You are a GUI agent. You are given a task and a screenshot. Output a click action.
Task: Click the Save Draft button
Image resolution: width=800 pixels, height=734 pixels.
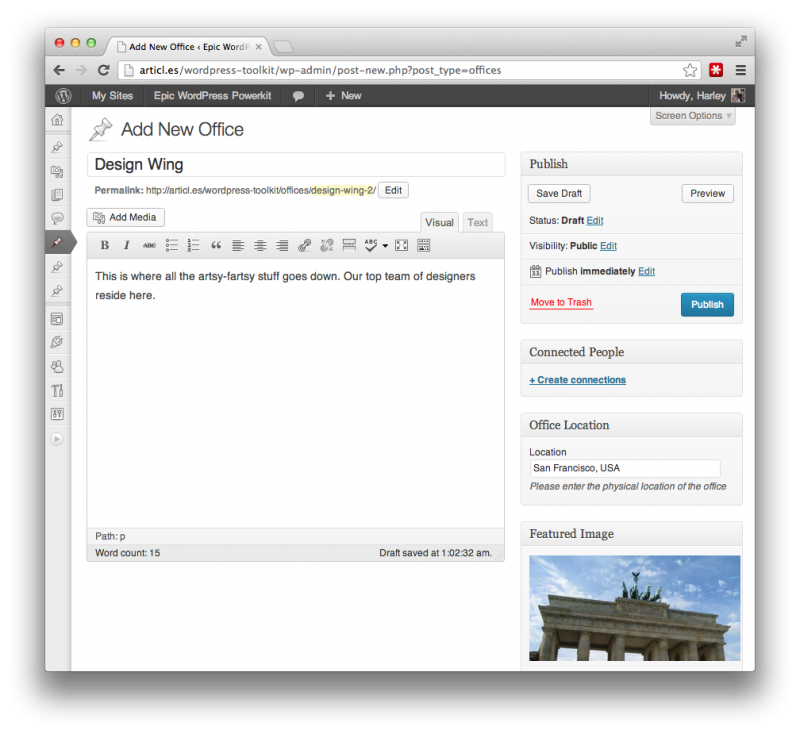coord(559,193)
